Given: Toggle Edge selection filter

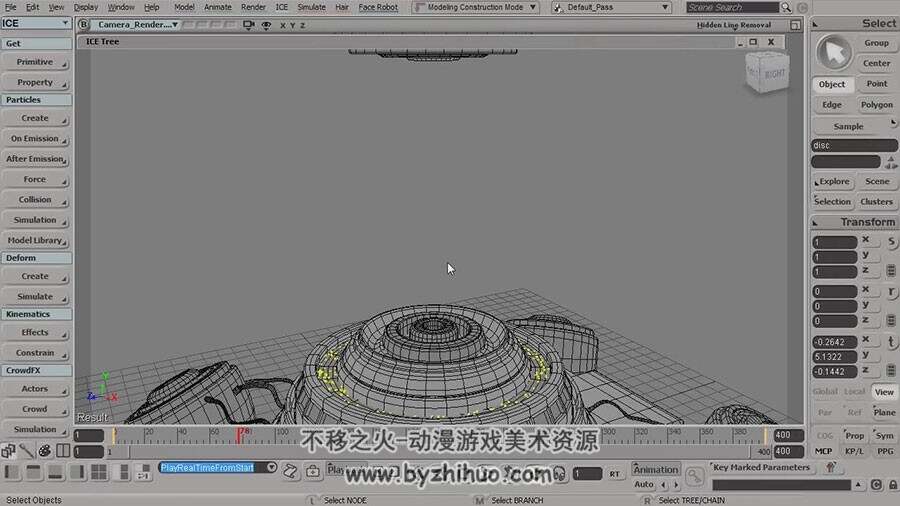Looking at the screenshot, I should [832, 105].
